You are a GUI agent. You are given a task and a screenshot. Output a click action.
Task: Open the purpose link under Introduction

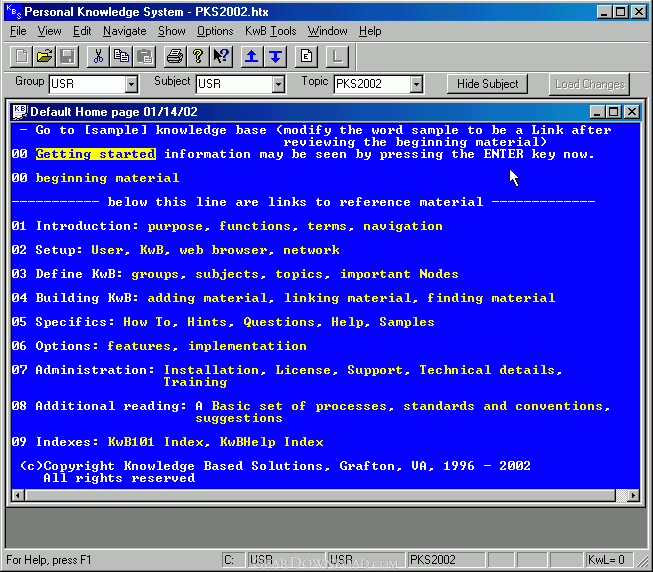tap(175, 226)
